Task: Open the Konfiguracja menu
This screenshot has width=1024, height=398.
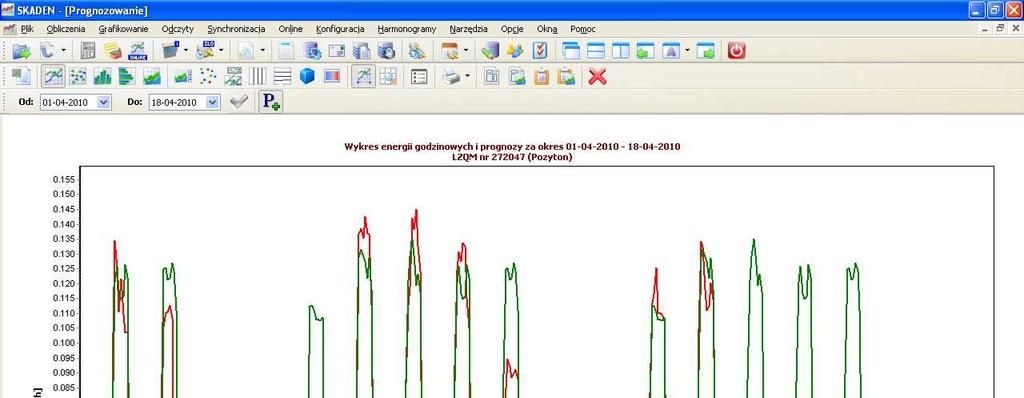Action: [340, 29]
